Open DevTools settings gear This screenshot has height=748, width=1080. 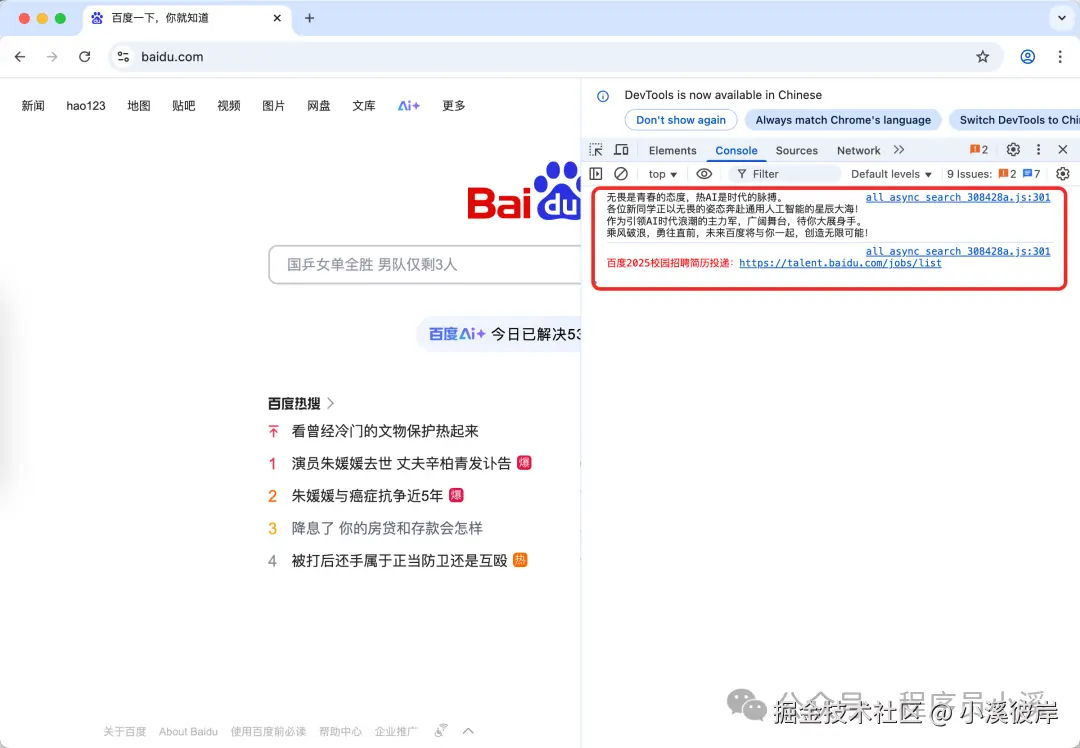[1013, 149]
